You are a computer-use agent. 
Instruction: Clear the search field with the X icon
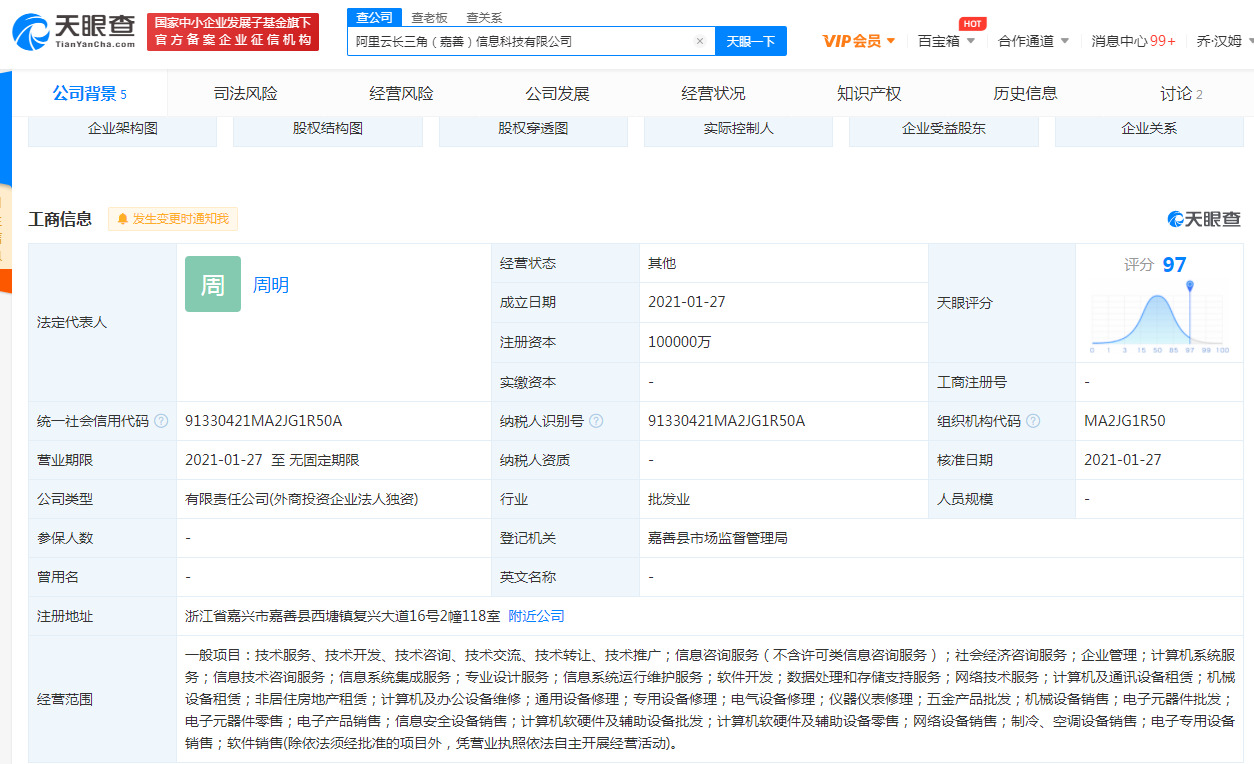coord(700,42)
